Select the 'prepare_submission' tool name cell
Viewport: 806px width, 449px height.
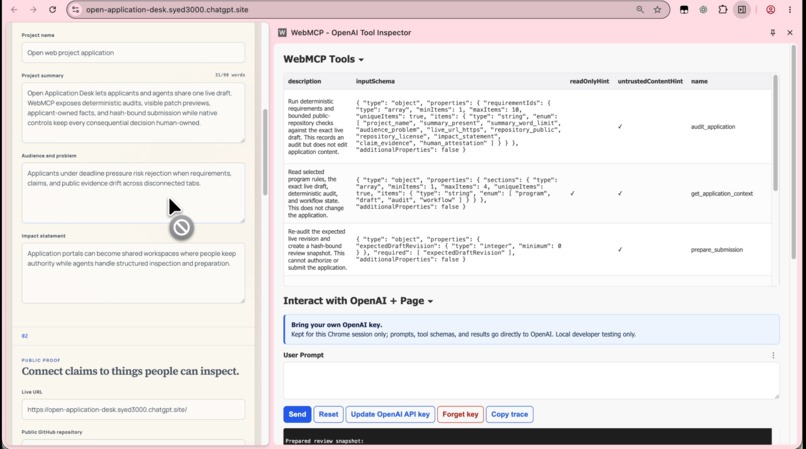[x=717, y=249]
